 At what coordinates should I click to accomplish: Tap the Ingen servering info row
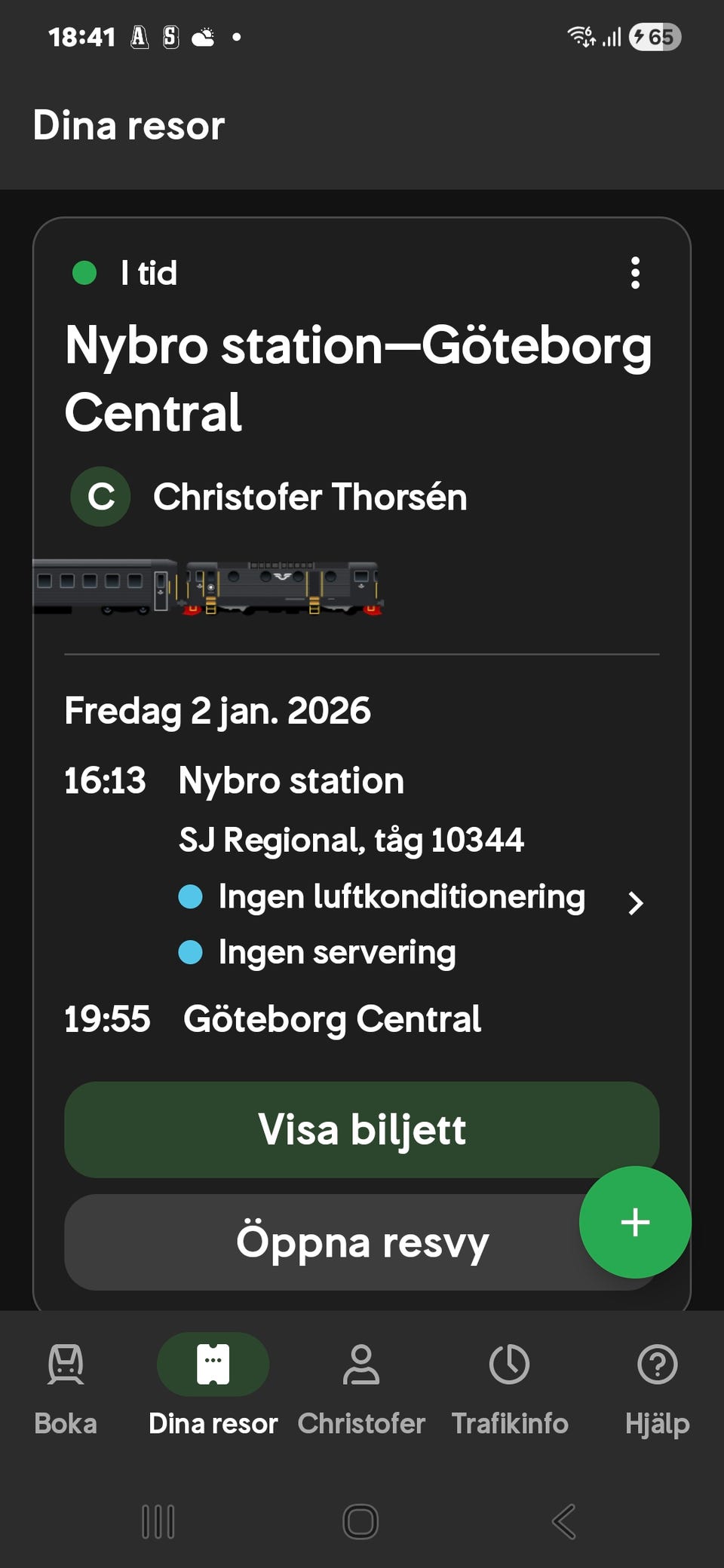click(x=336, y=953)
